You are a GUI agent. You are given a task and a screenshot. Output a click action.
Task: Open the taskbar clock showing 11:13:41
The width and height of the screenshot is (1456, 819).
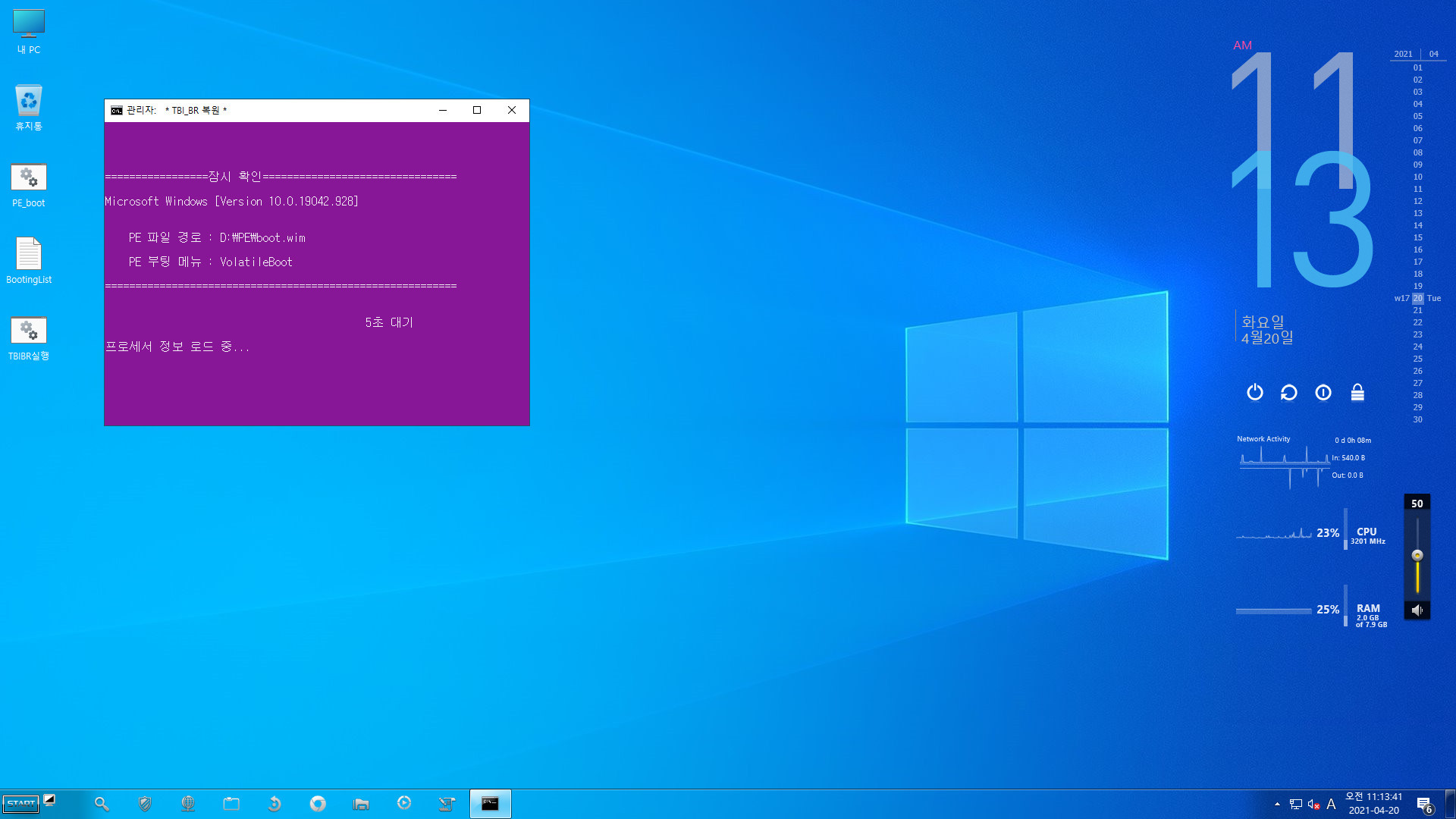point(1373,804)
